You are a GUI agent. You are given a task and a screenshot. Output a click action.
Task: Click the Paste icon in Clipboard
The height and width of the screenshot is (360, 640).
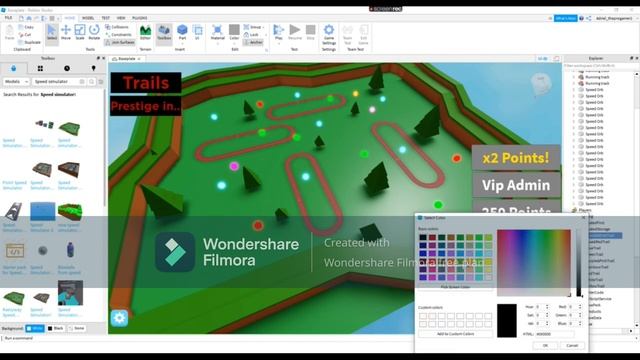pyautogui.click(x=9, y=32)
